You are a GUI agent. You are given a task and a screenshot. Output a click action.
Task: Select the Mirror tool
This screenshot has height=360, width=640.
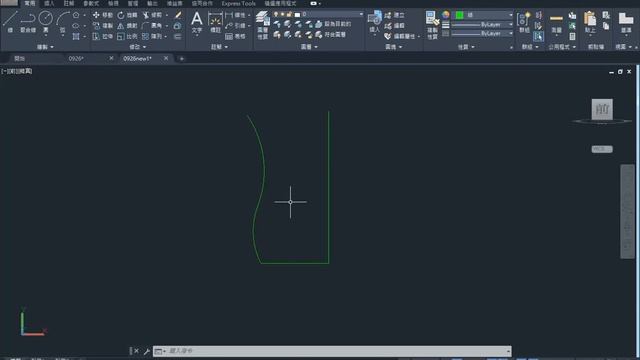click(127, 26)
